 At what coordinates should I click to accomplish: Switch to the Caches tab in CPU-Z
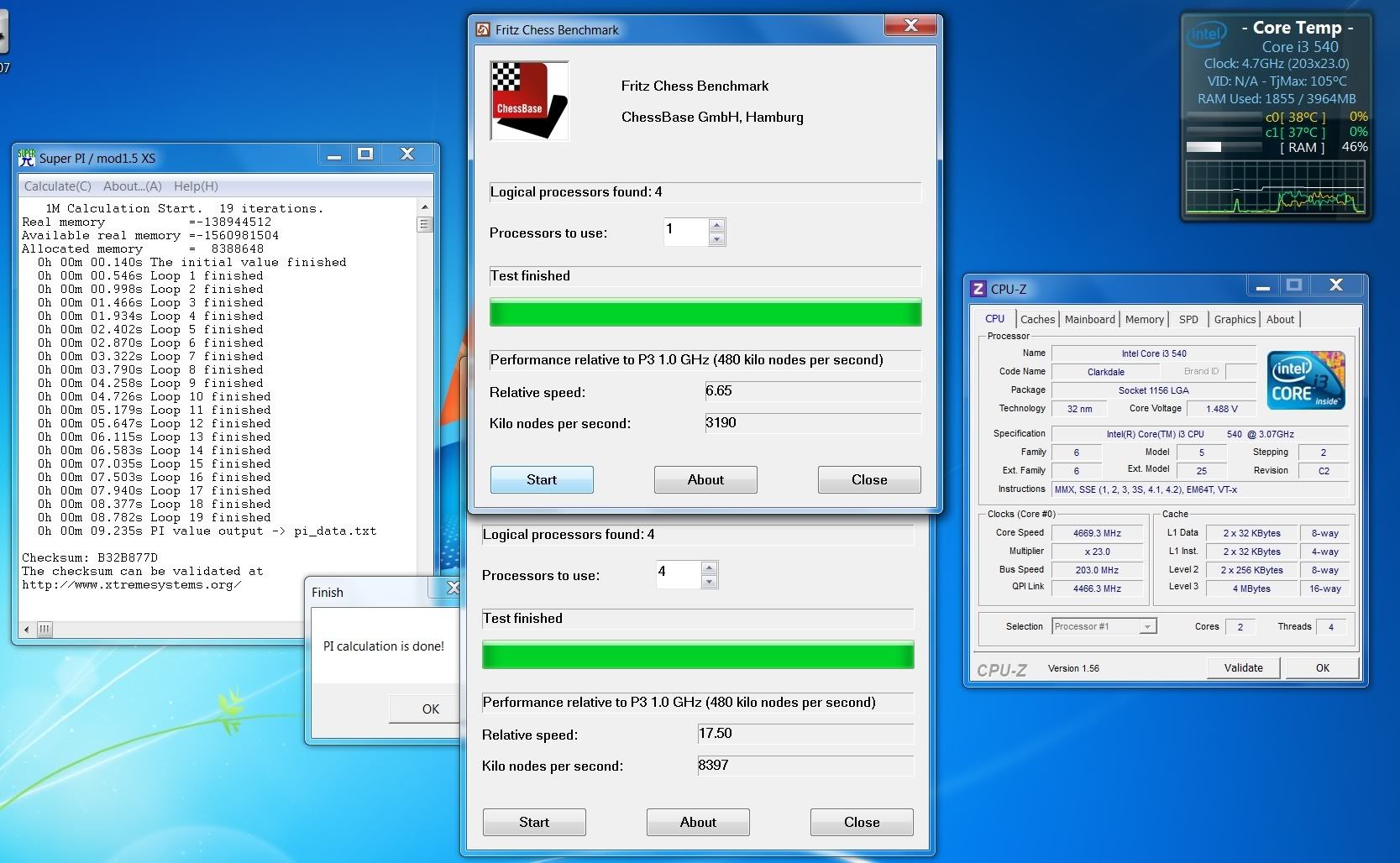tap(1037, 319)
